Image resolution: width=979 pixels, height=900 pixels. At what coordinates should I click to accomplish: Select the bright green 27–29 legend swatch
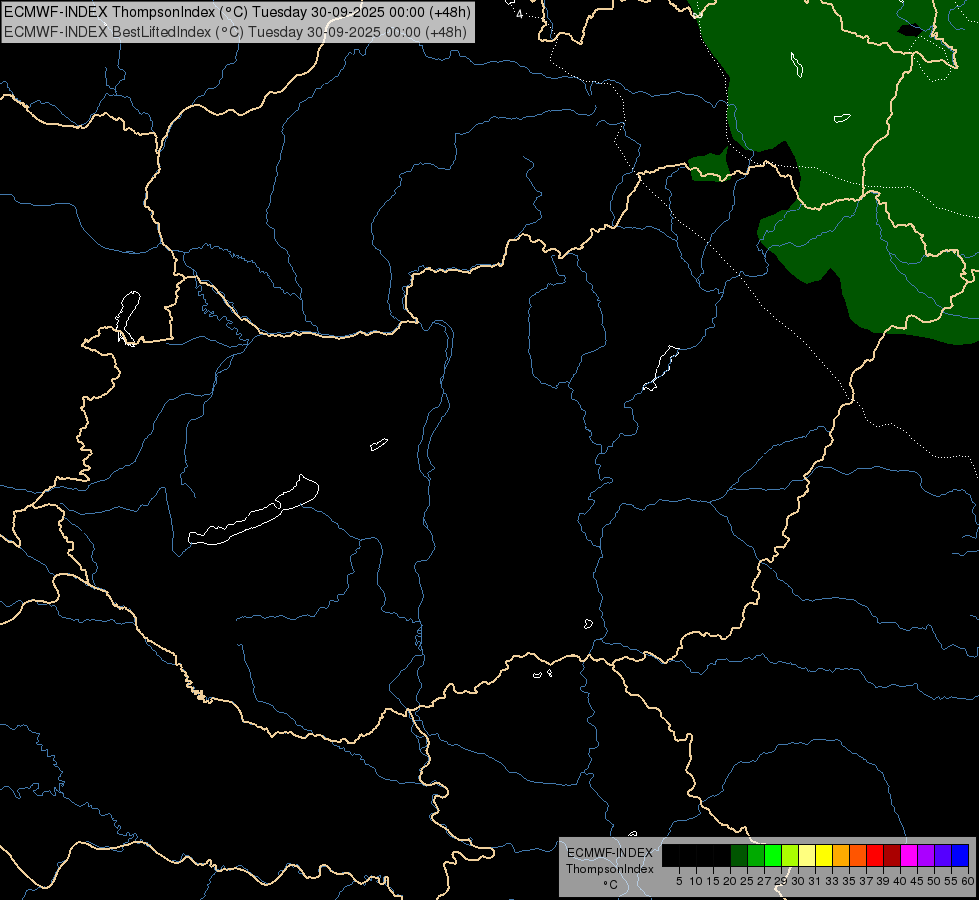(x=773, y=855)
